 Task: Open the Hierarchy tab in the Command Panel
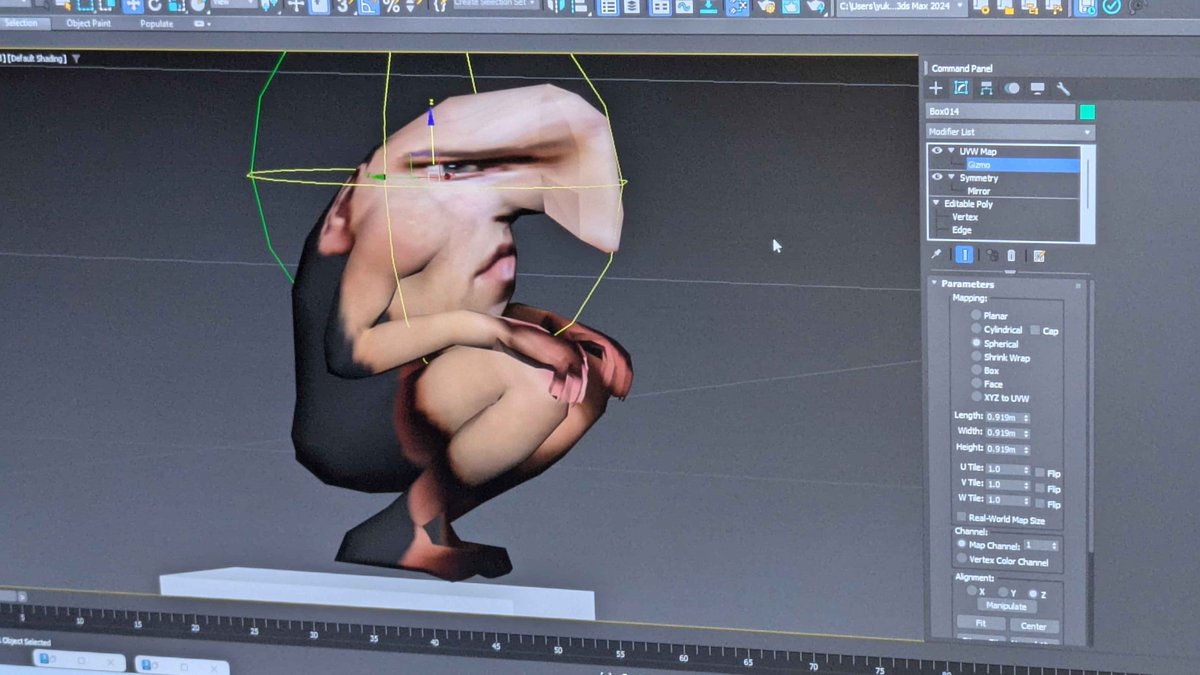[986, 88]
